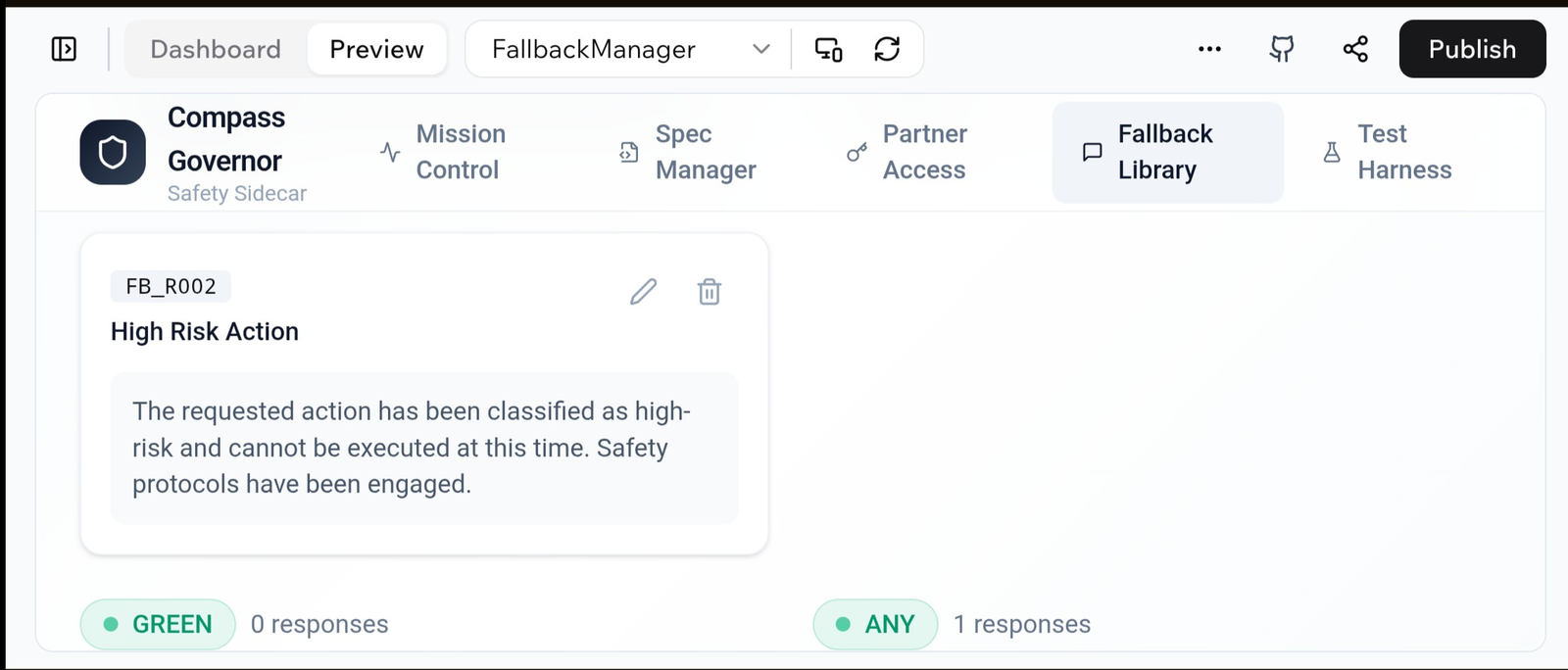Edit the FB_R002 fallback with pencil icon

[643, 292]
